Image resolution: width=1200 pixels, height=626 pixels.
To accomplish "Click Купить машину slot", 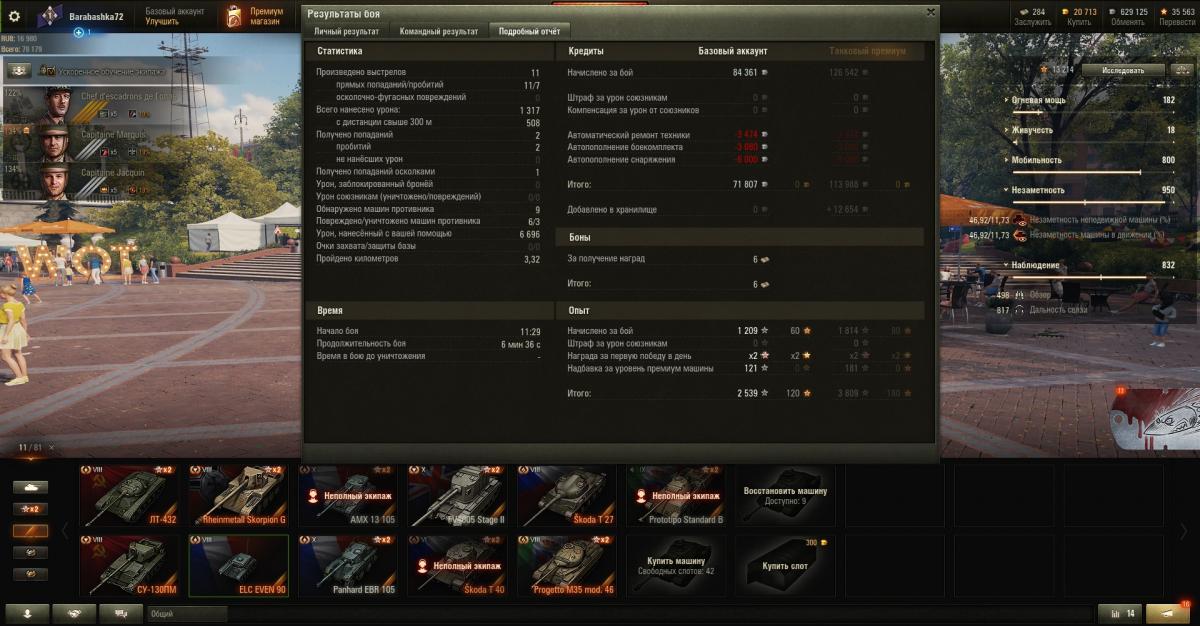I will click(676, 565).
